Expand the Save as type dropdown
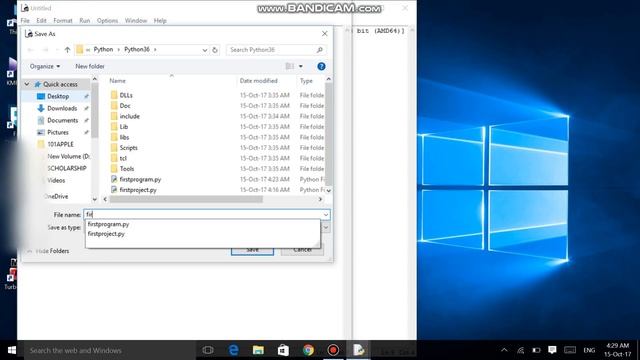 pyautogui.click(x=326, y=227)
